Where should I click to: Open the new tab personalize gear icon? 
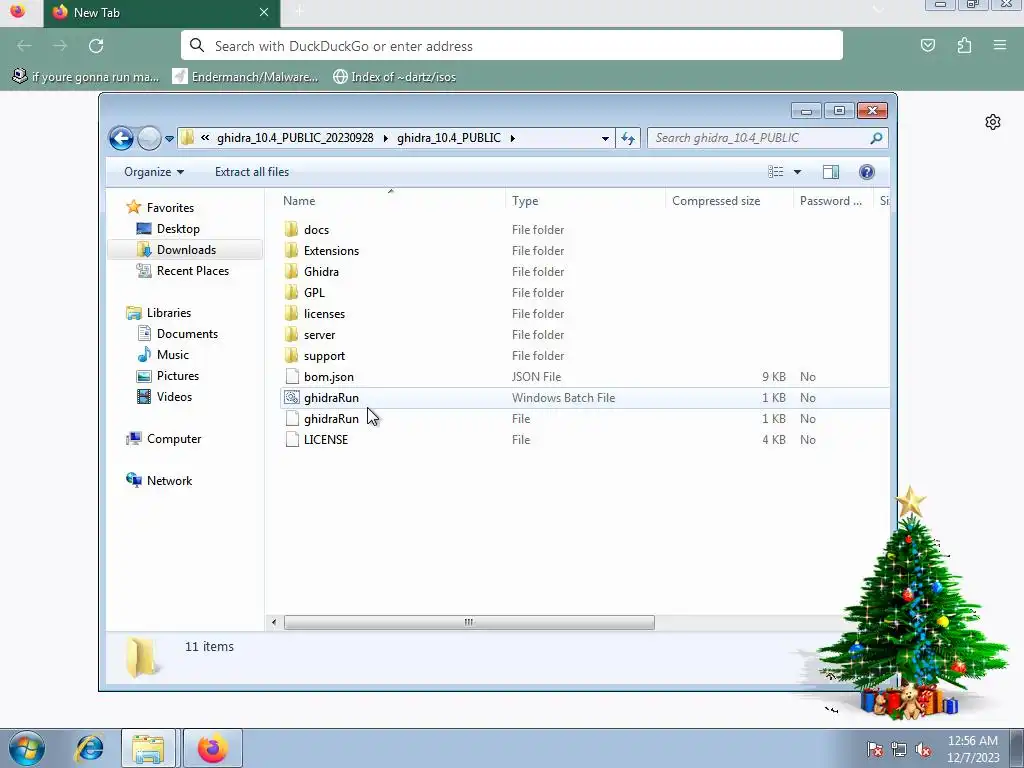tap(993, 122)
